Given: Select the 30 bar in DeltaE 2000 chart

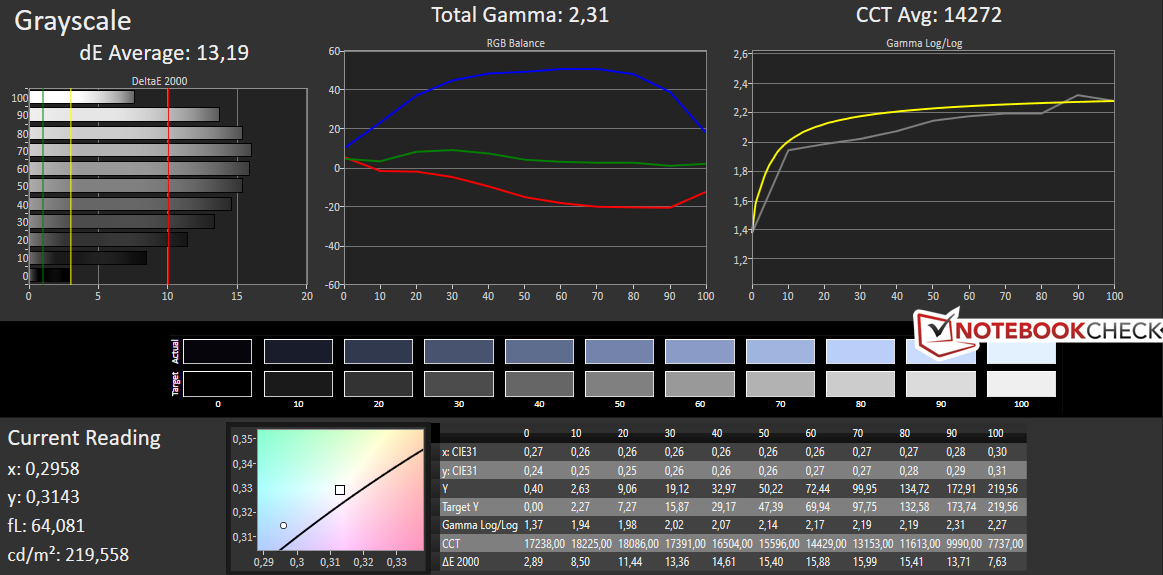Looking at the screenshot, I should coord(122,221).
